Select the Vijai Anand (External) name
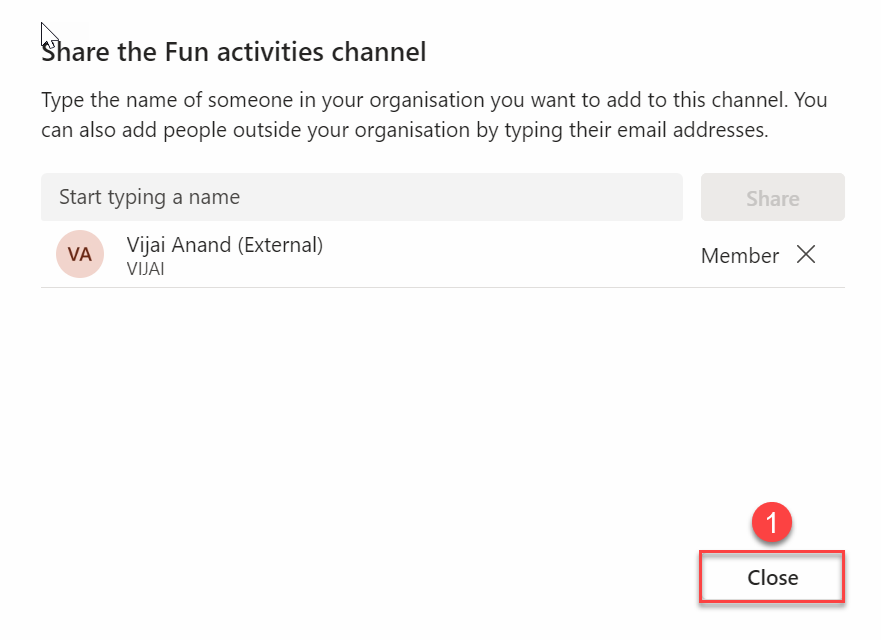The image size is (881, 640). [224, 245]
